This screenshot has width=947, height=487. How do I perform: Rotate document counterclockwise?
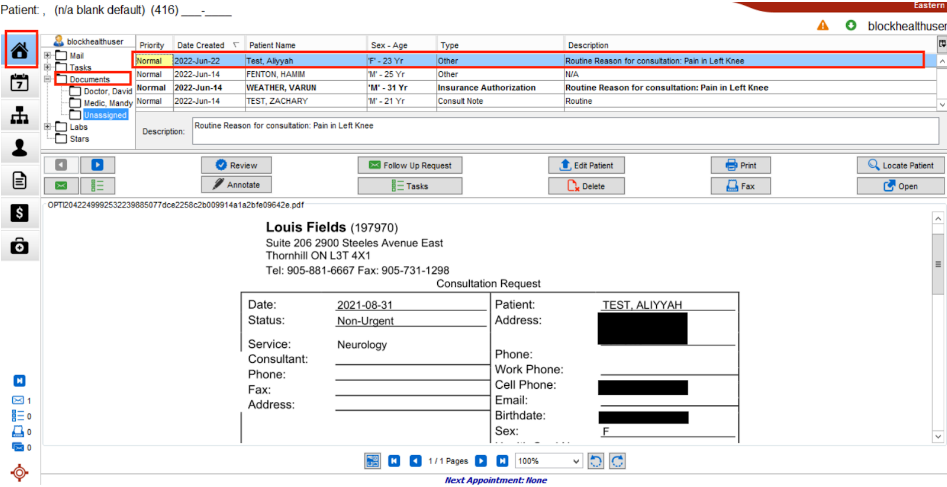click(x=595, y=461)
